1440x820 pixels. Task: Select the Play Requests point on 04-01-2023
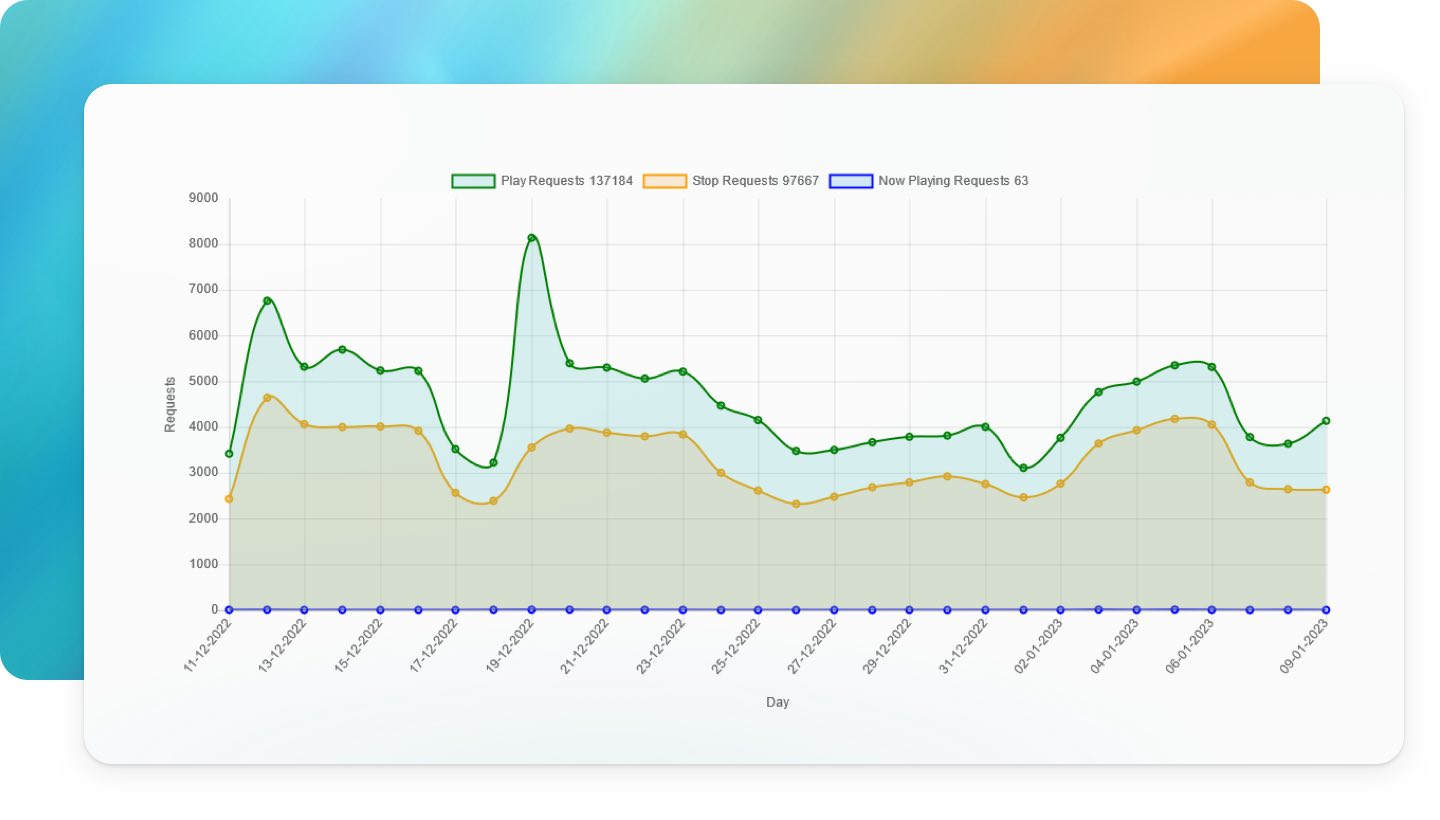pos(1137,382)
